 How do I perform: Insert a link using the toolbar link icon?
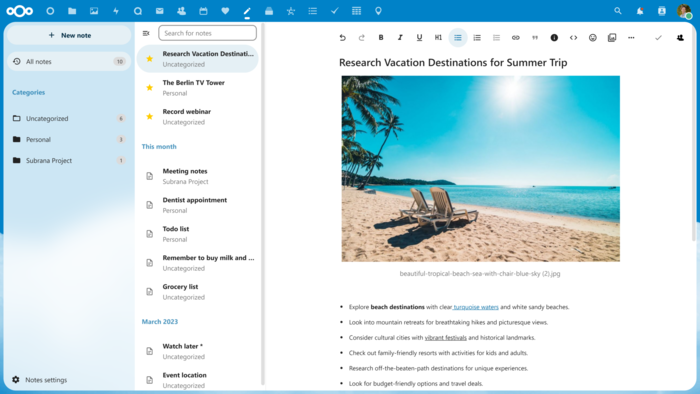point(516,37)
